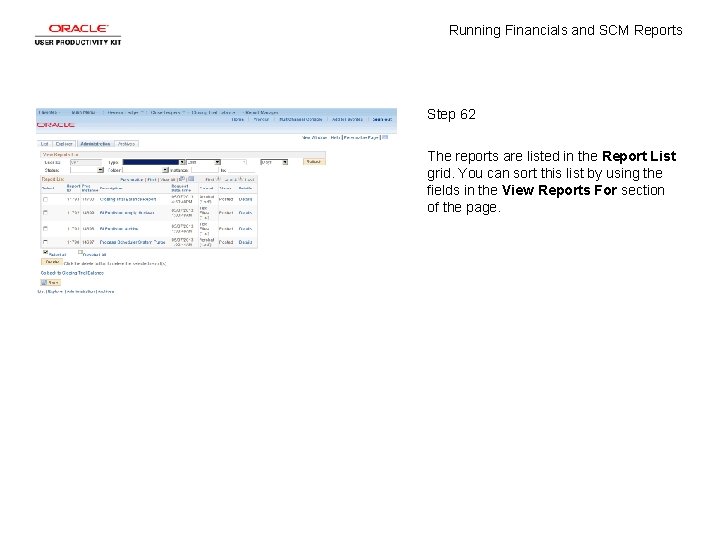Click the zoom grid icon in Report List

click(x=182, y=179)
